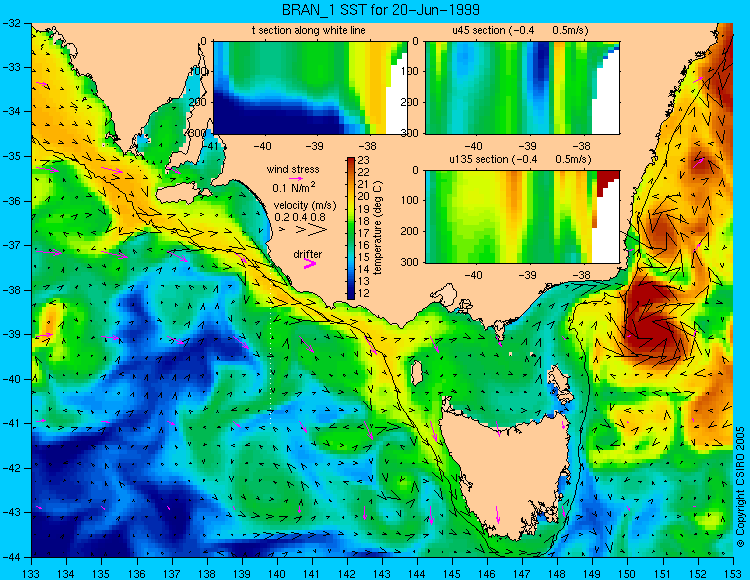Viewport: 750px width, 580px height.
Task: Click the 'temperature (deg C)' colorbar label
Action: [377, 227]
